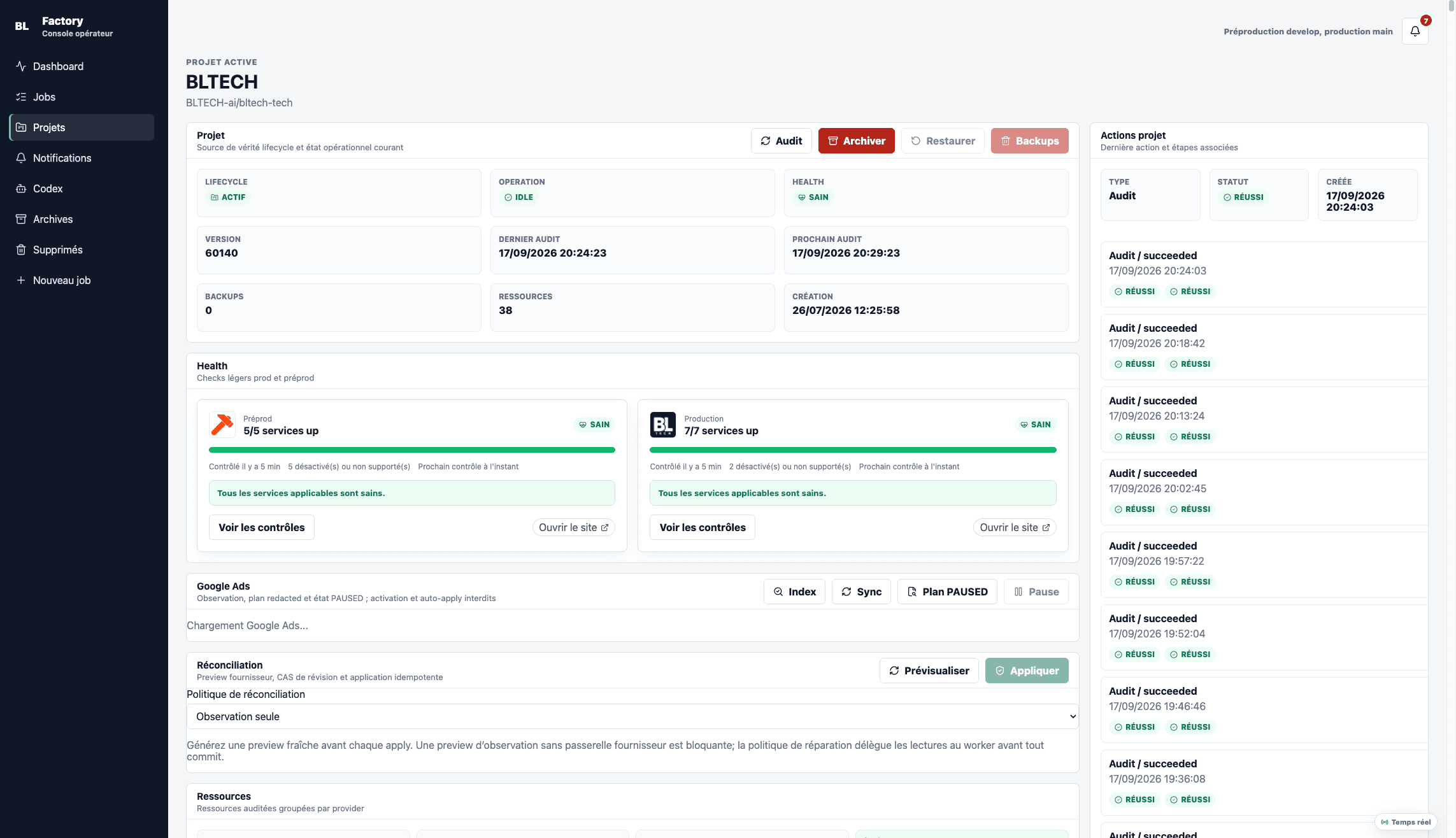Run the Audit button
The height and width of the screenshot is (838, 1456).
(782, 141)
